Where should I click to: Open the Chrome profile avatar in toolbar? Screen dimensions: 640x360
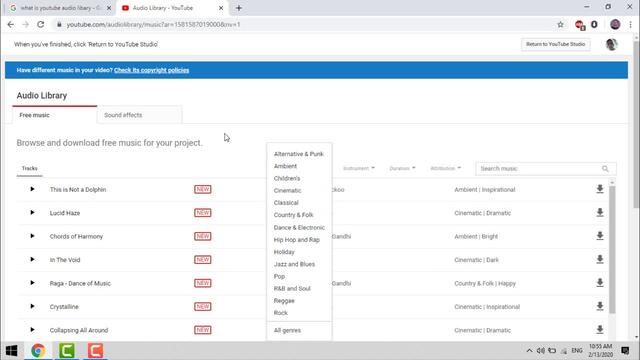click(615, 24)
